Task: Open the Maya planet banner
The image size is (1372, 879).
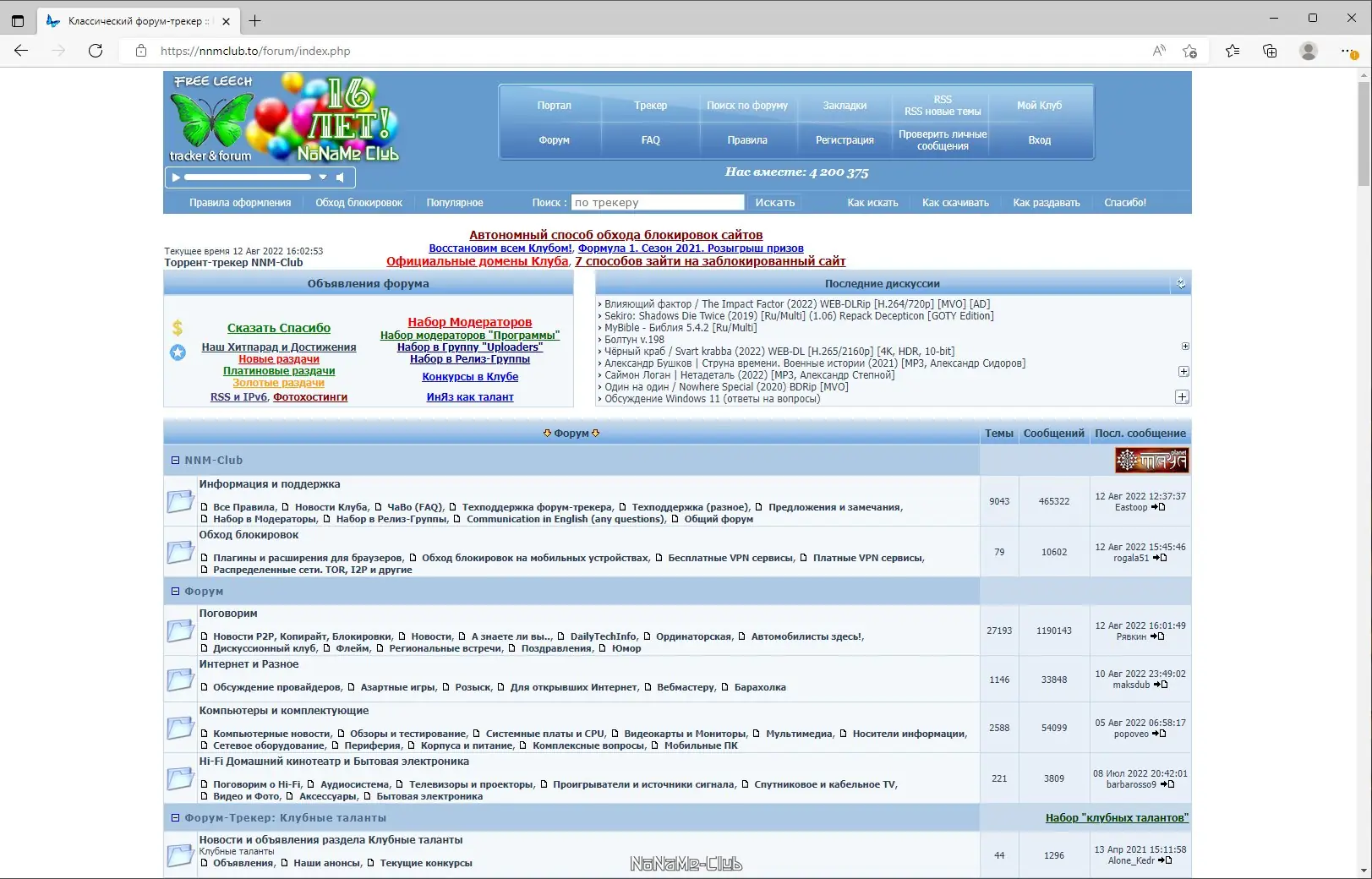Action: [1151, 461]
